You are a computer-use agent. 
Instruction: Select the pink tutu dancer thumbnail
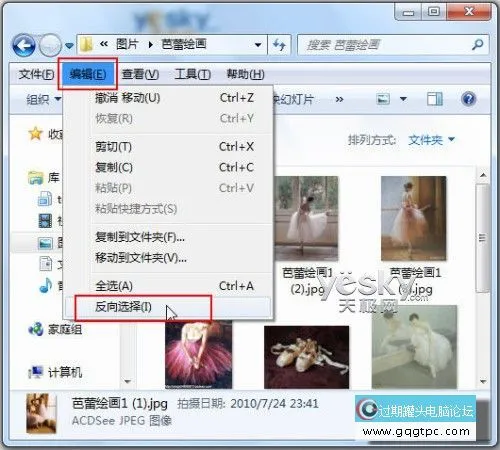(199, 354)
